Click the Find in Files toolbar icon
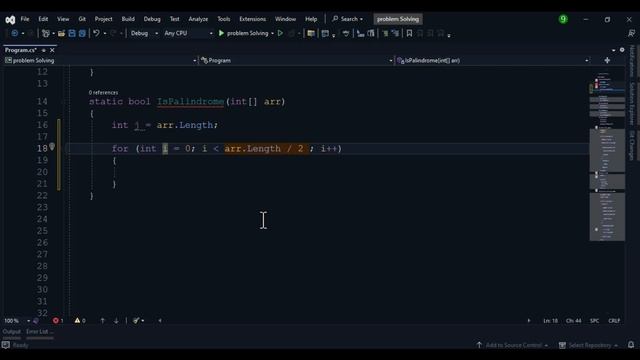This screenshot has width=640, height=360. 311,33
